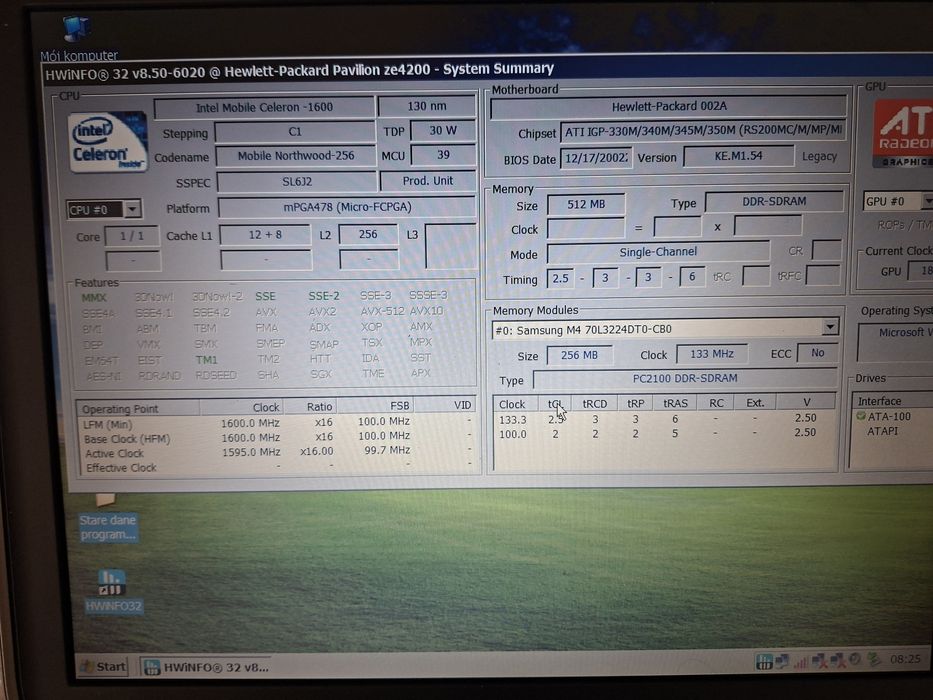
Task: Click the Start button
Action: click(x=104, y=666)
